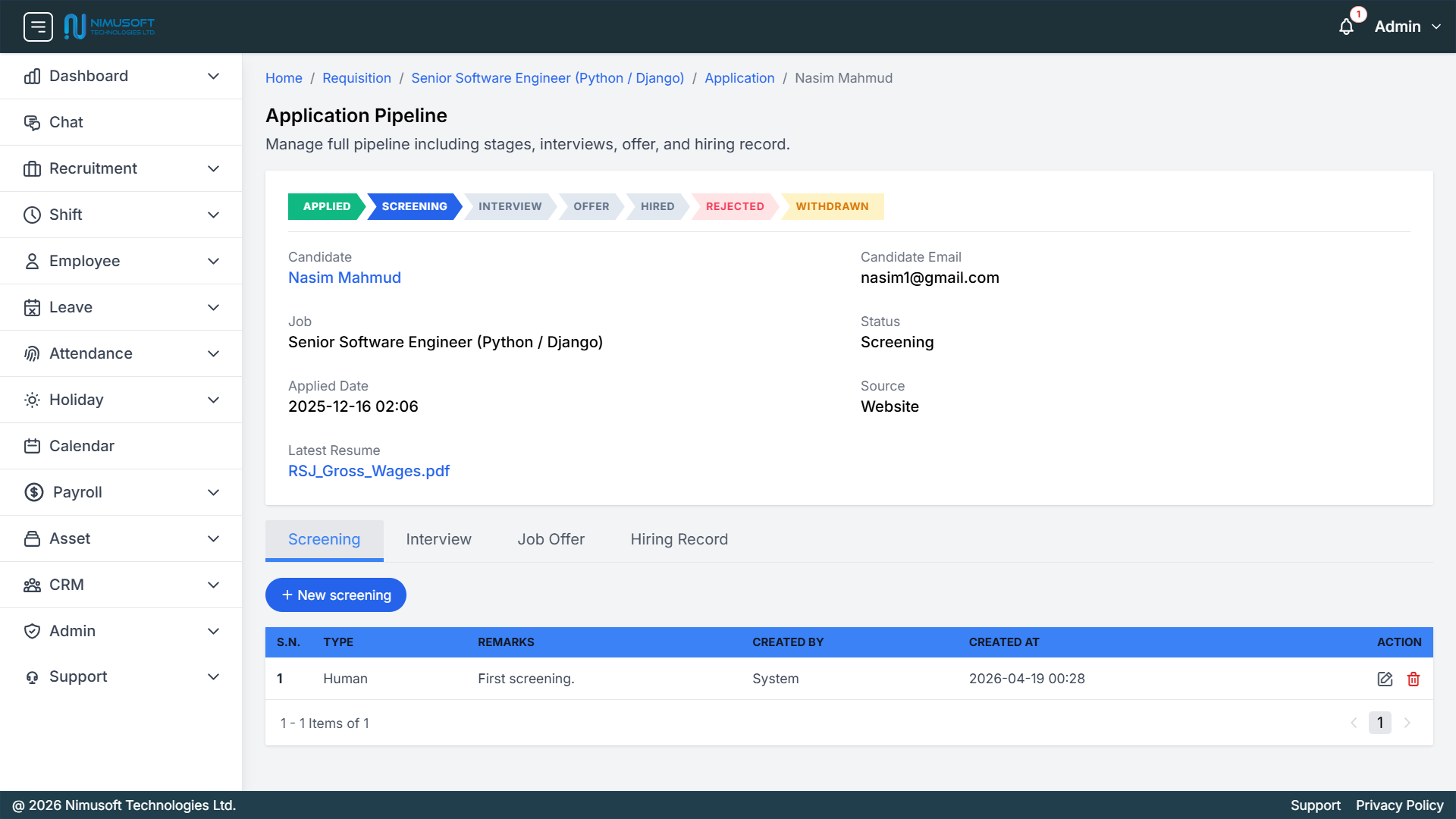Viewport: 1456px width, 819px height.
Task: Select the Asset box icon
Action: [33, 538]
